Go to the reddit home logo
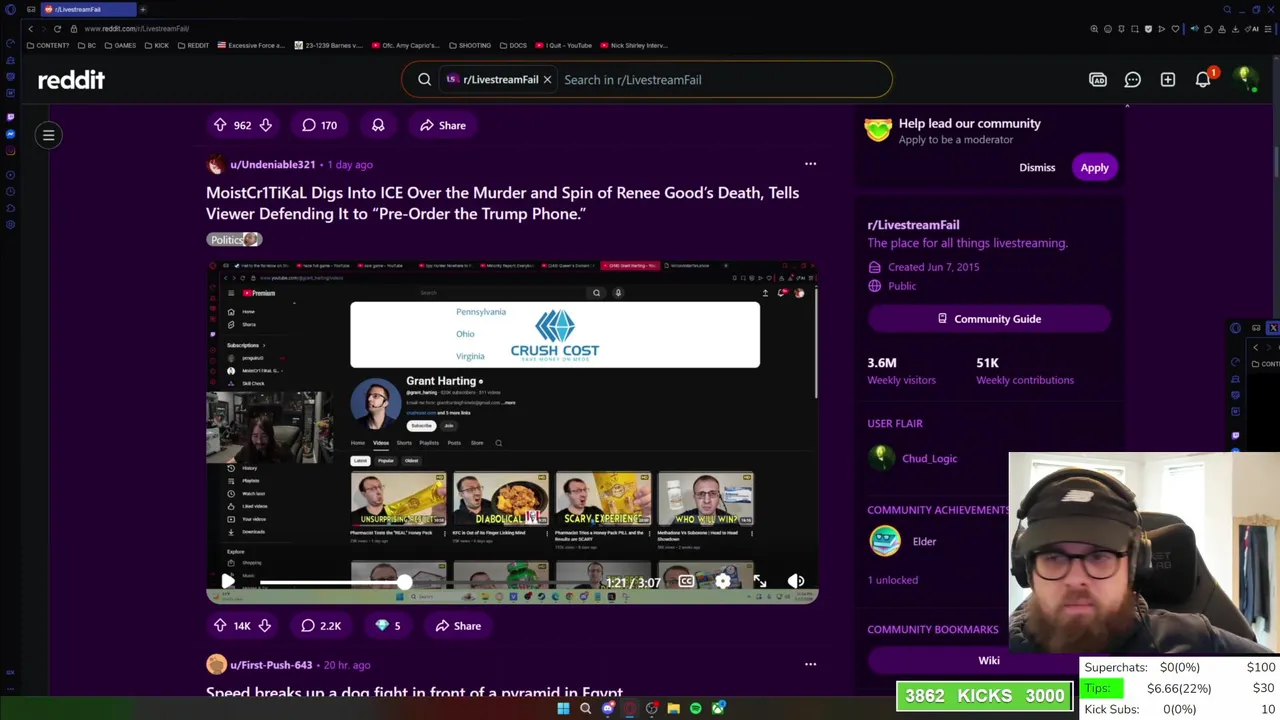1280x720 pixels. coord(71,80)
